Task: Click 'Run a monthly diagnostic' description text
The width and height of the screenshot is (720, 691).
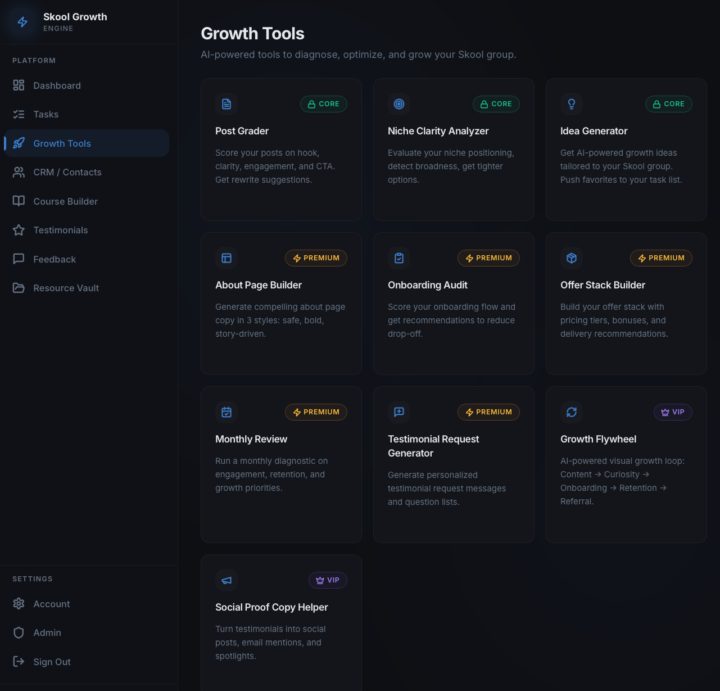Action: click(271, 474)
